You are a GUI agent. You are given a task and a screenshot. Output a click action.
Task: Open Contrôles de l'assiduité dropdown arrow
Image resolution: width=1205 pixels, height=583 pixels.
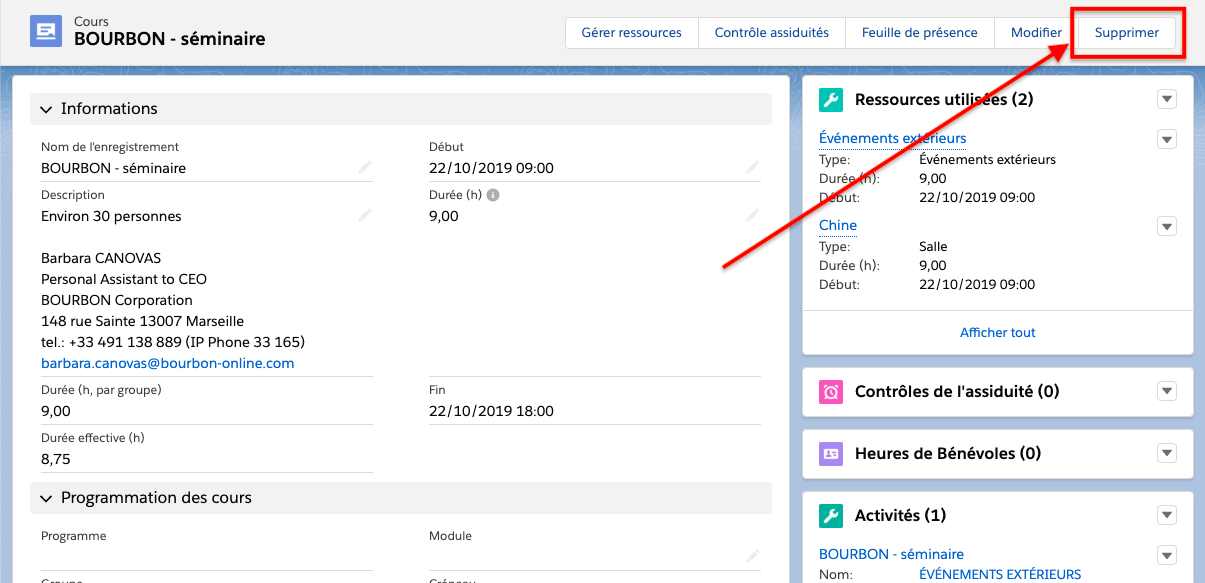(1166, 391)
